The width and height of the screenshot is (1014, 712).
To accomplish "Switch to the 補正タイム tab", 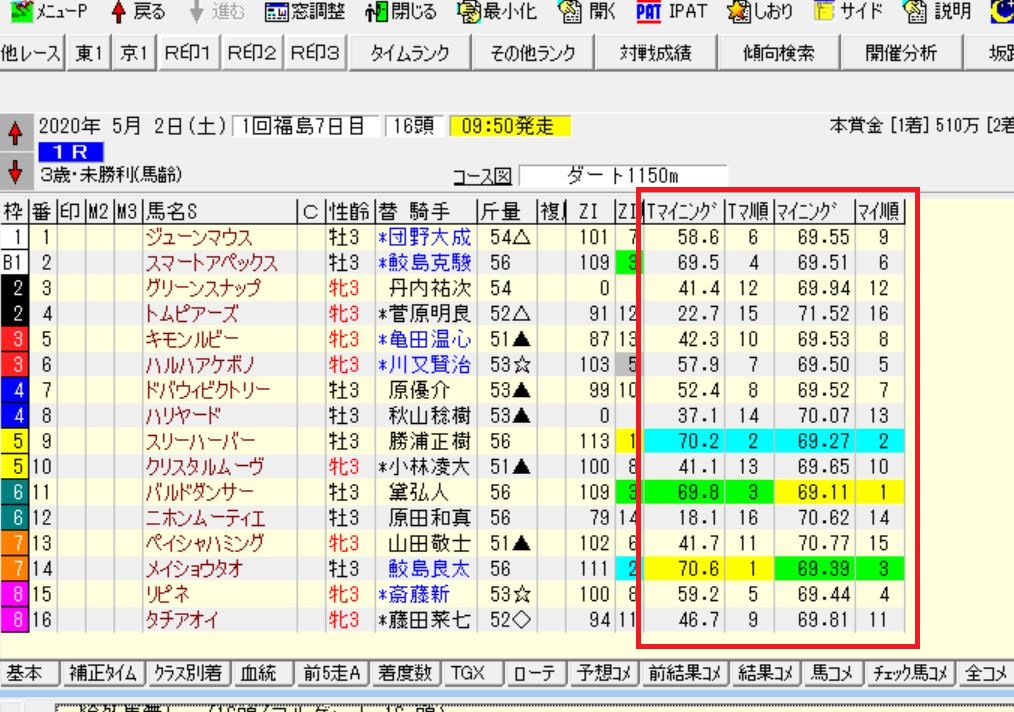I will point(103,673).
